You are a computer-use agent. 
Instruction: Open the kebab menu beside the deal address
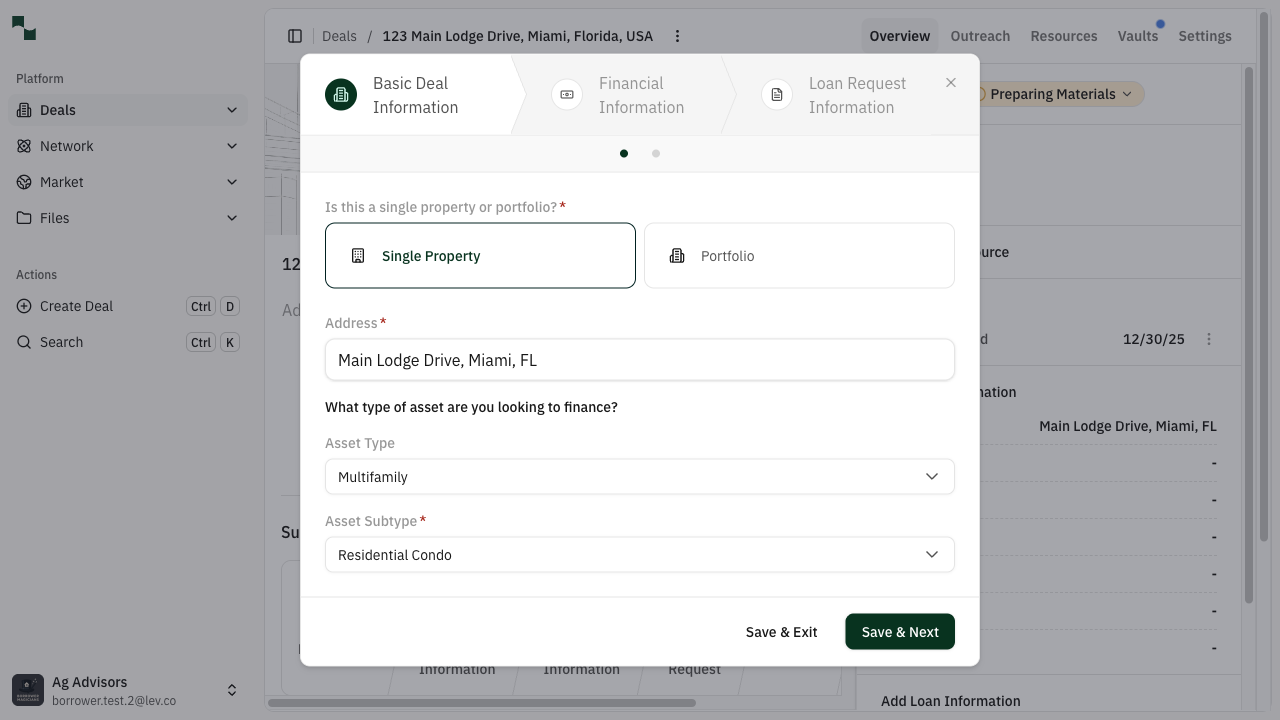pos(677,35)
